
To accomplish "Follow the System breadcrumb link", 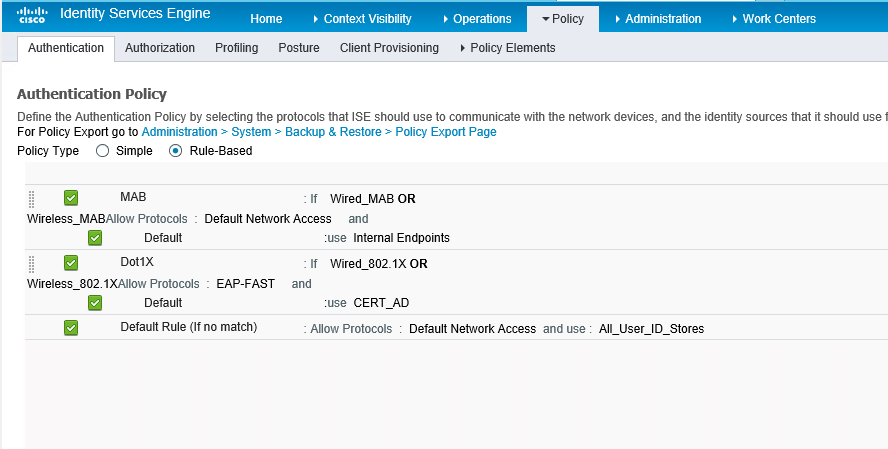I will tap(251, 132).
